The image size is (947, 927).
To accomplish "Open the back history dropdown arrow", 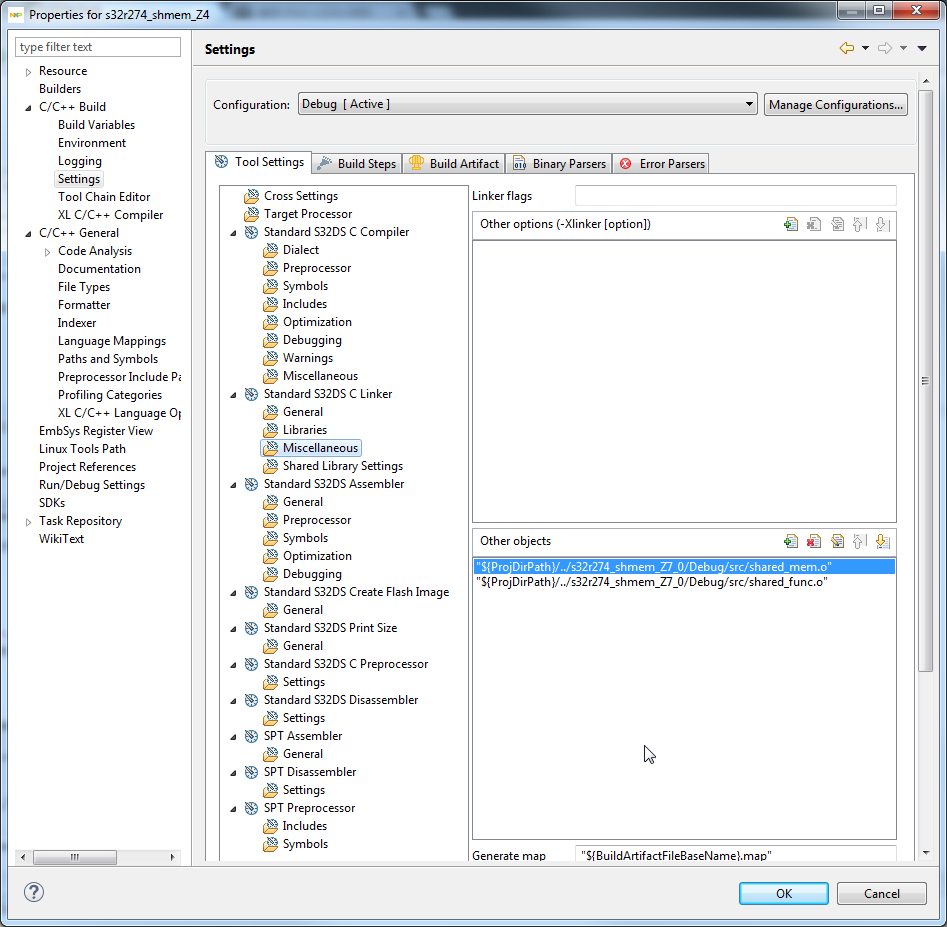I will [x=865, y=48].
